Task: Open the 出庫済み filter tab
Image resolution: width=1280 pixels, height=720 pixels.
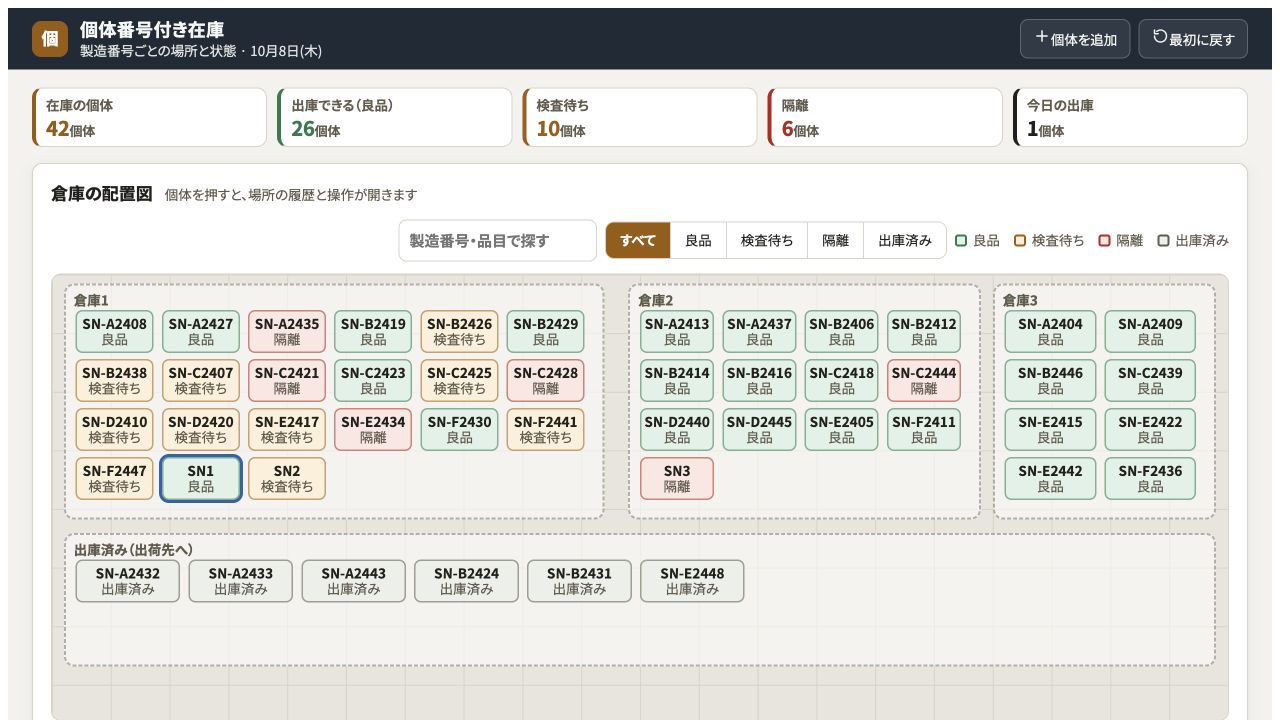Action: (905, 241)
